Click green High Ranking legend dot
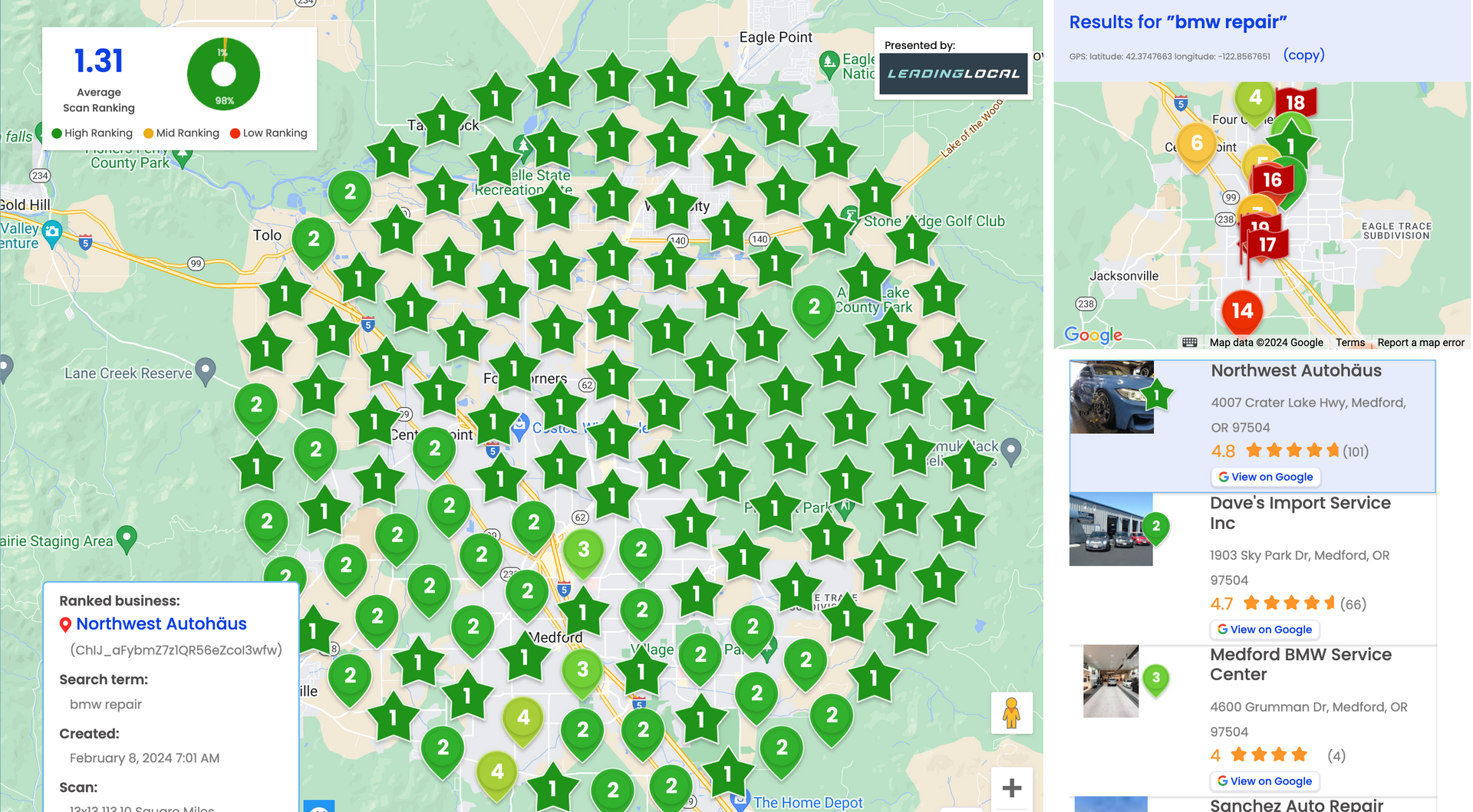 (x=57, y=133)
